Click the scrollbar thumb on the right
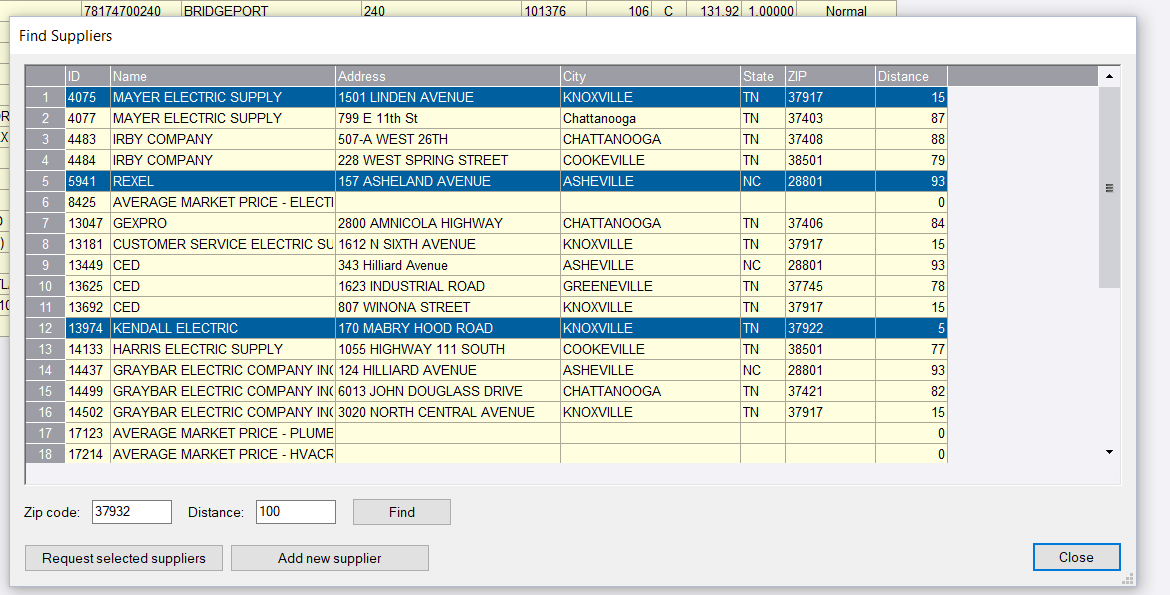This screenshot has width=1170, height=595. [1108, 187]
